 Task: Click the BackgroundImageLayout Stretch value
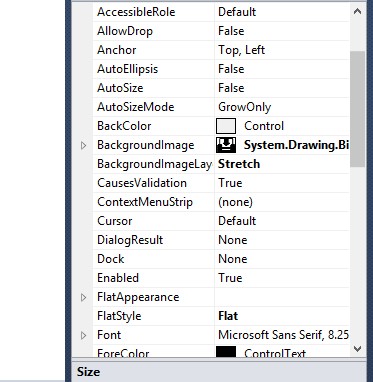point(239,164)
